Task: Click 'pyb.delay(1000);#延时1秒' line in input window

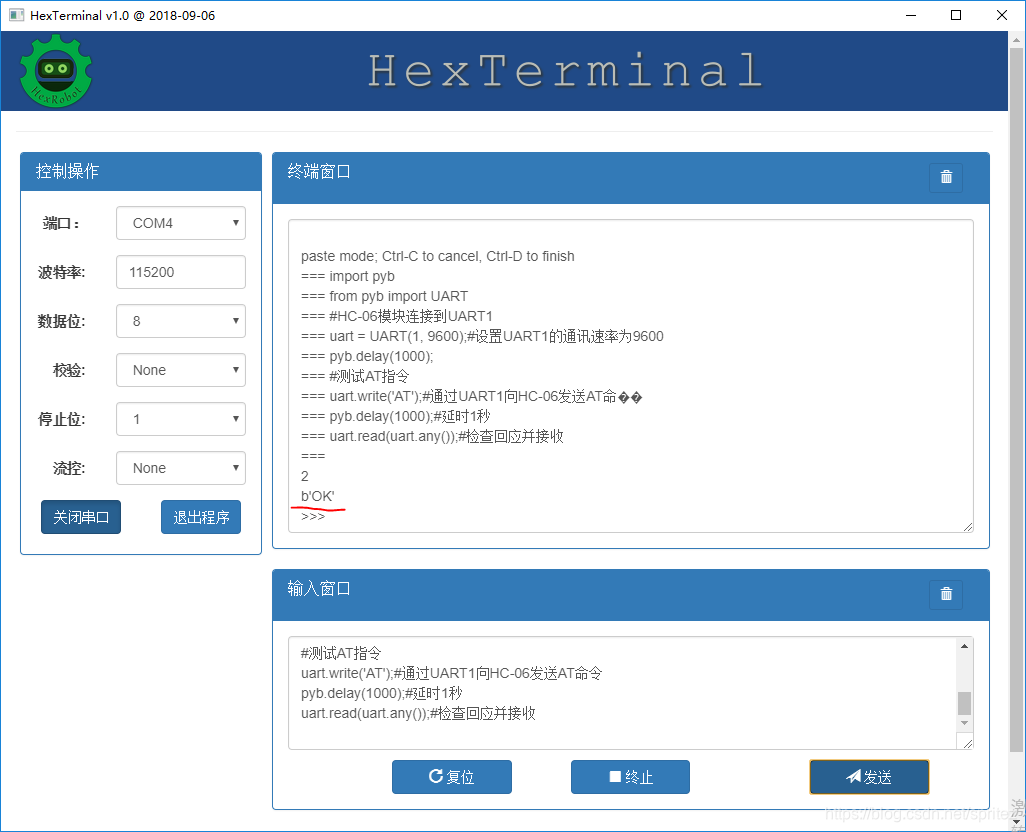Action: click(381, 693)
